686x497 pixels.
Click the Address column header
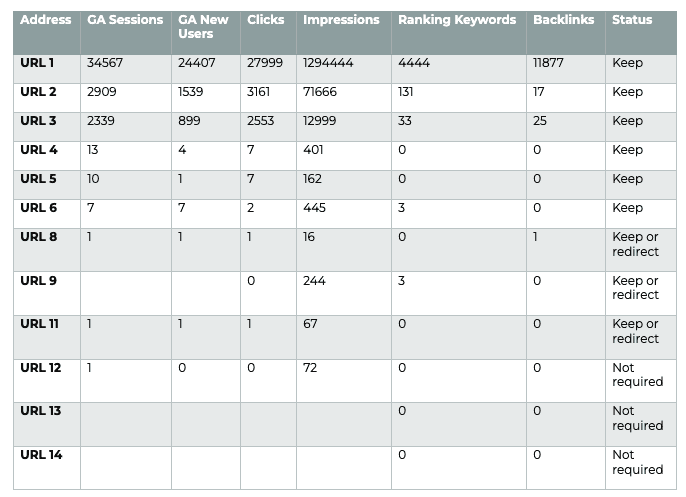tap(46, 20)
